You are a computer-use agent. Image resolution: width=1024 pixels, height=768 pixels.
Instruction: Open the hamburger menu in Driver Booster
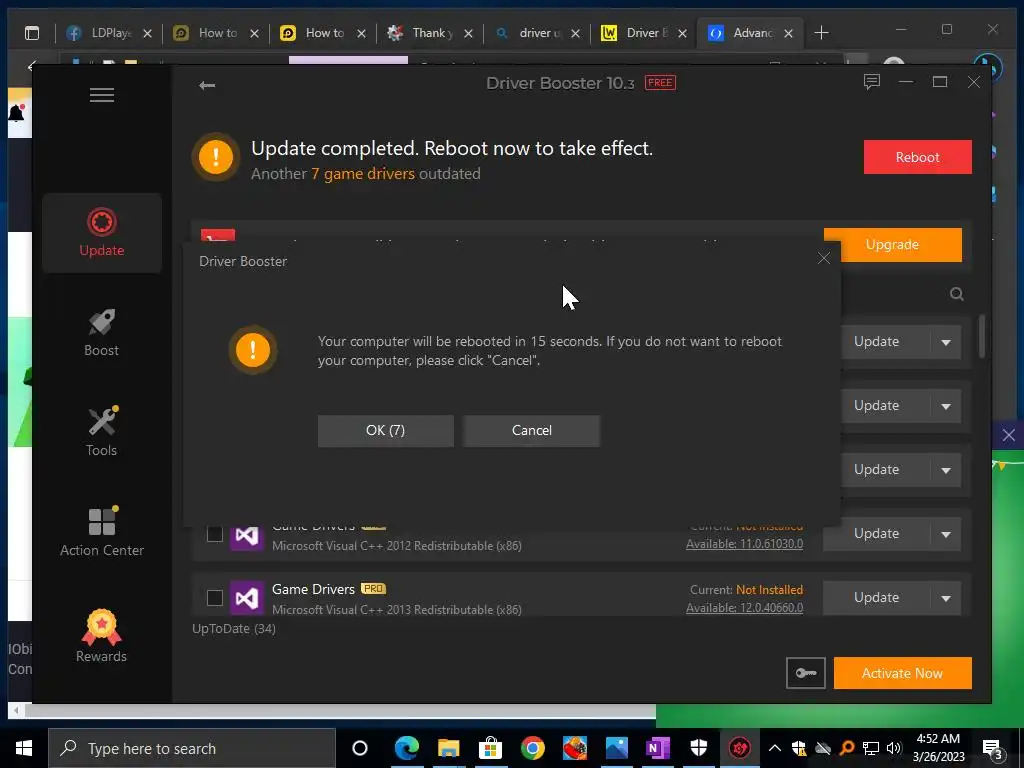click(x=102, y=95)
